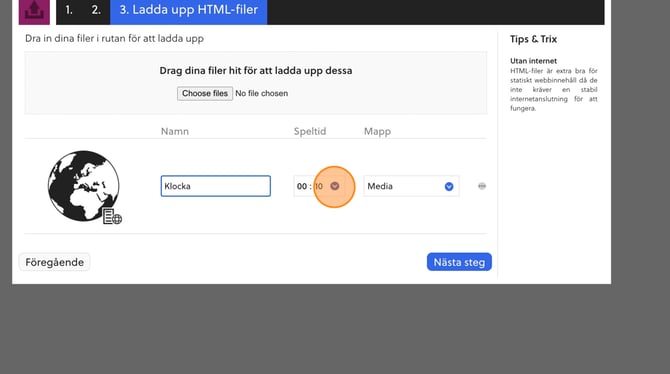
Task: Click the purple upload icon
Action: coord(34,12)
